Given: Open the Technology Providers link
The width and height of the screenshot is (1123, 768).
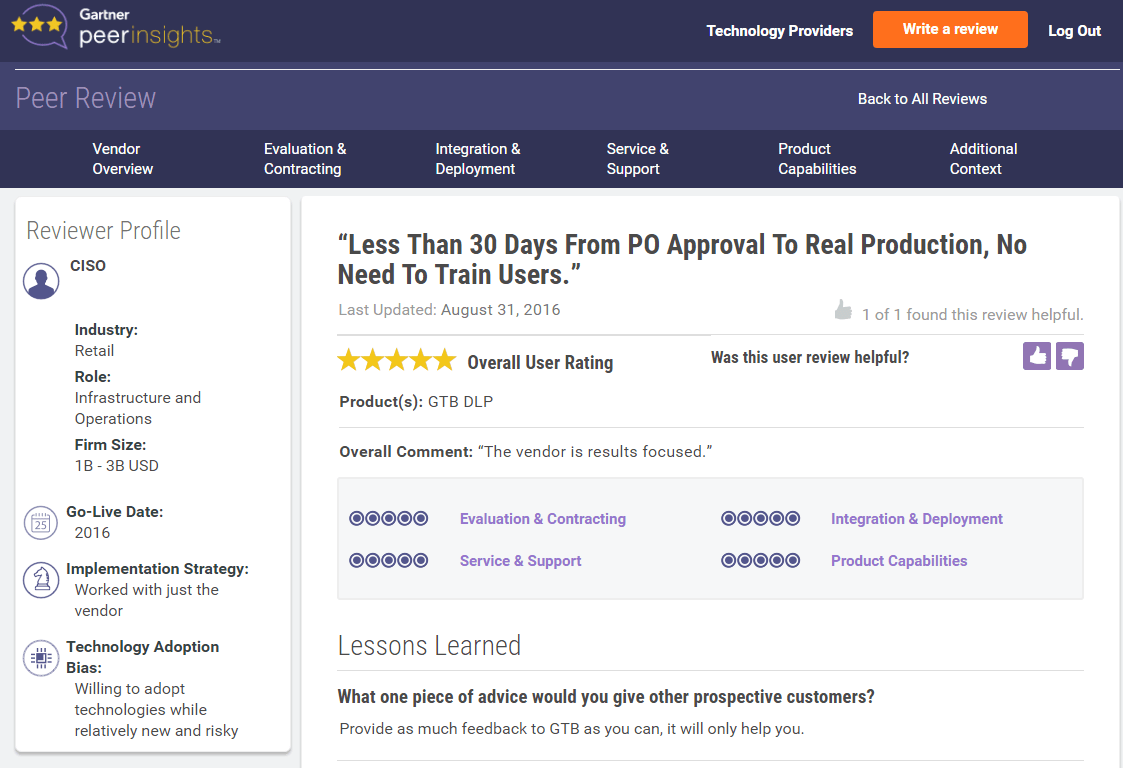Looking at the screenshot, I should (x=779, y=31).
